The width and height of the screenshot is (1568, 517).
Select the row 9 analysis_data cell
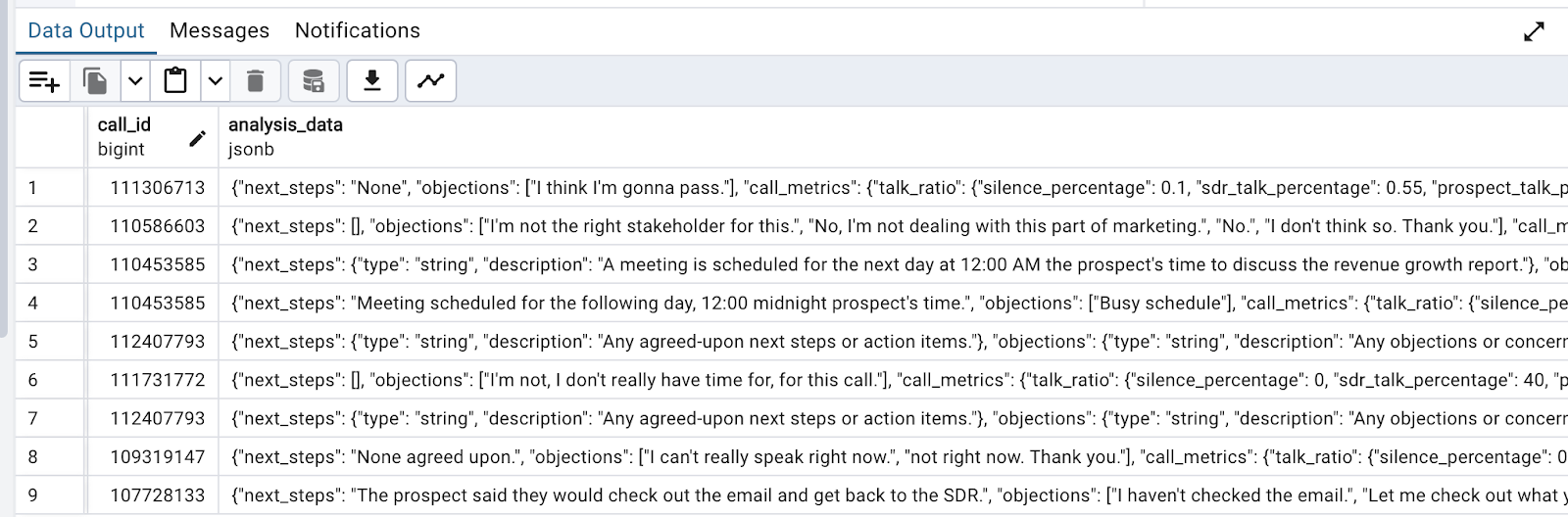click(882, 495)
